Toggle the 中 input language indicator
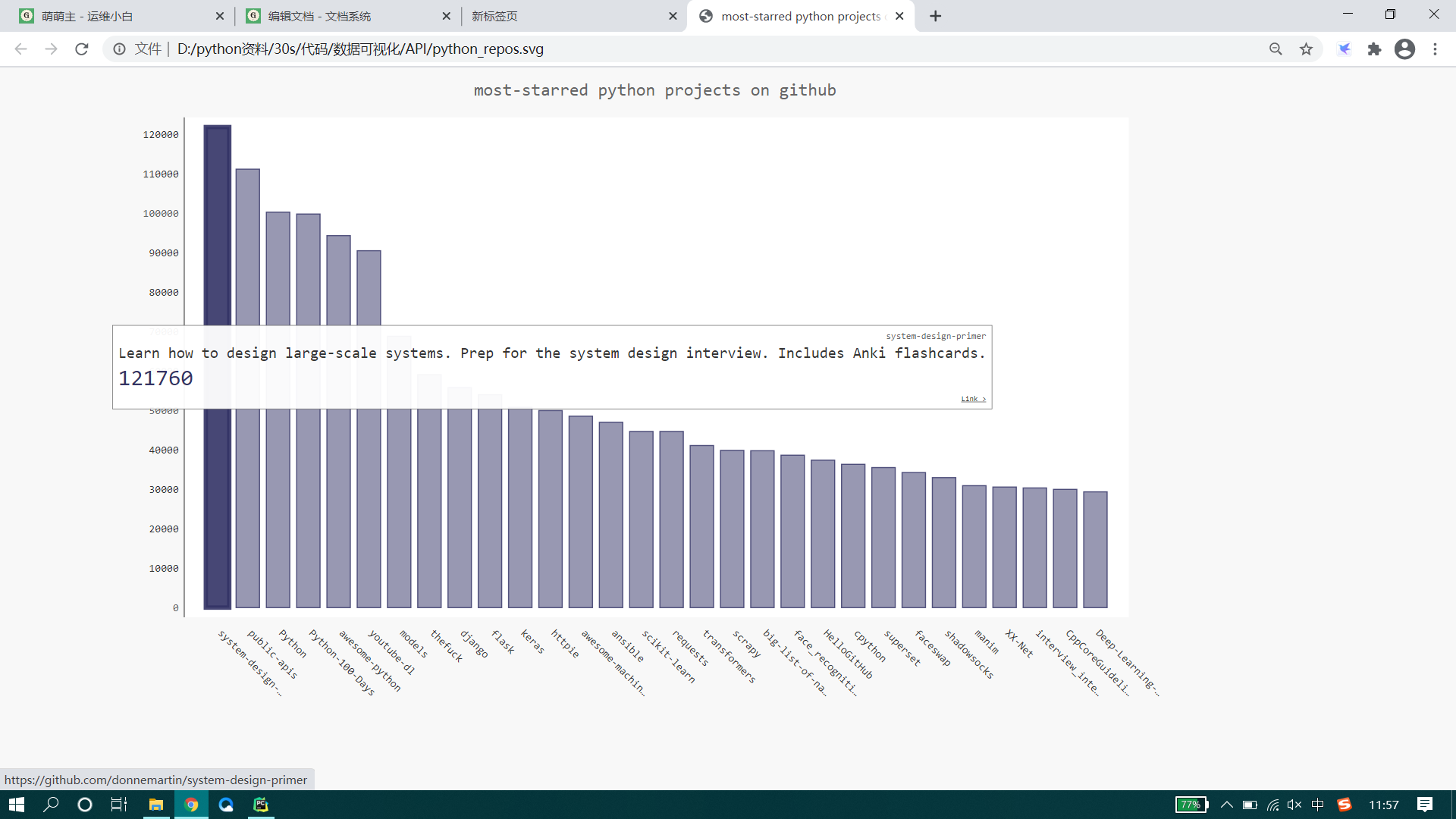Image resolution: width=1456 pixels, height=819 pixels. [1318, 805]
